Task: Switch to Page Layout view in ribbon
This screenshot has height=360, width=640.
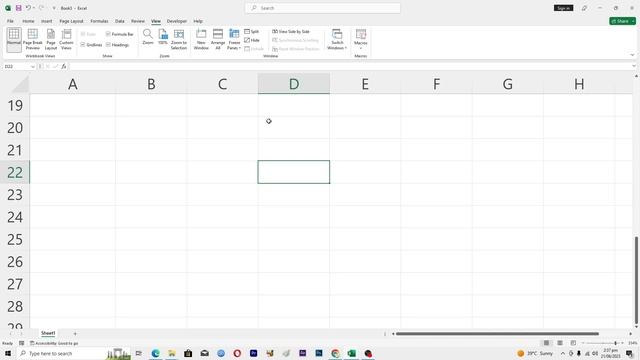Action: (x=51, y=40)
